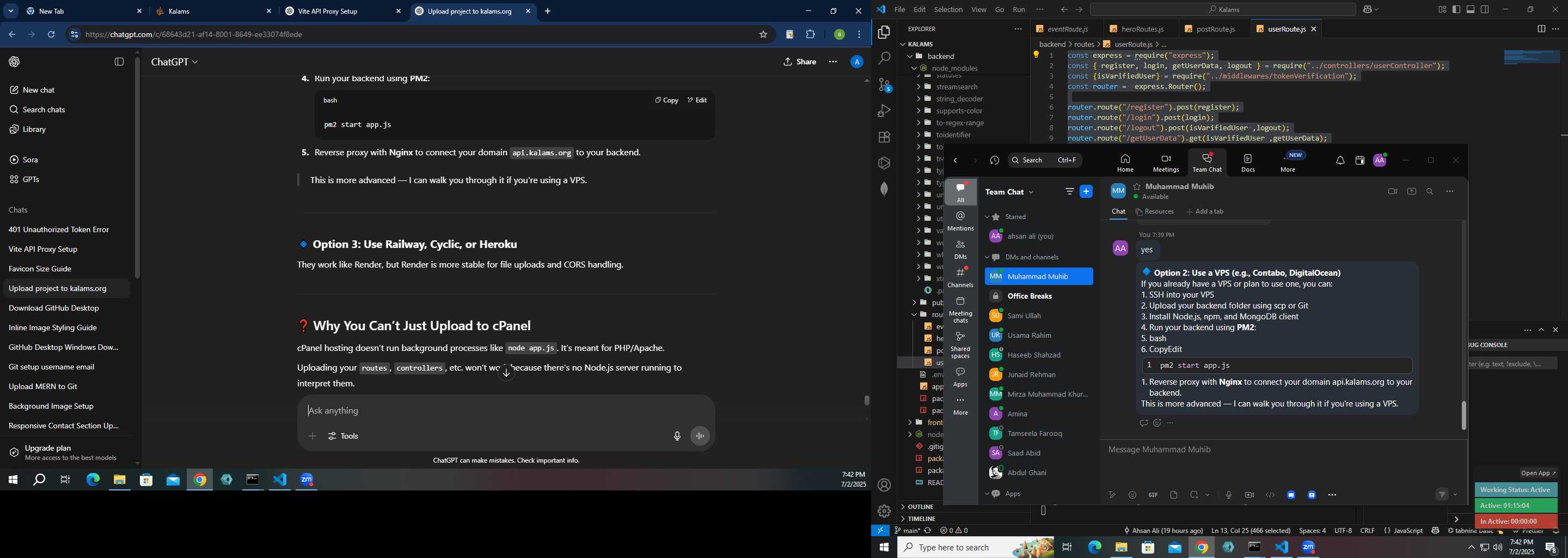
Task: Collapse DMs and channels section in Zoom
Action: coord(987,257)
